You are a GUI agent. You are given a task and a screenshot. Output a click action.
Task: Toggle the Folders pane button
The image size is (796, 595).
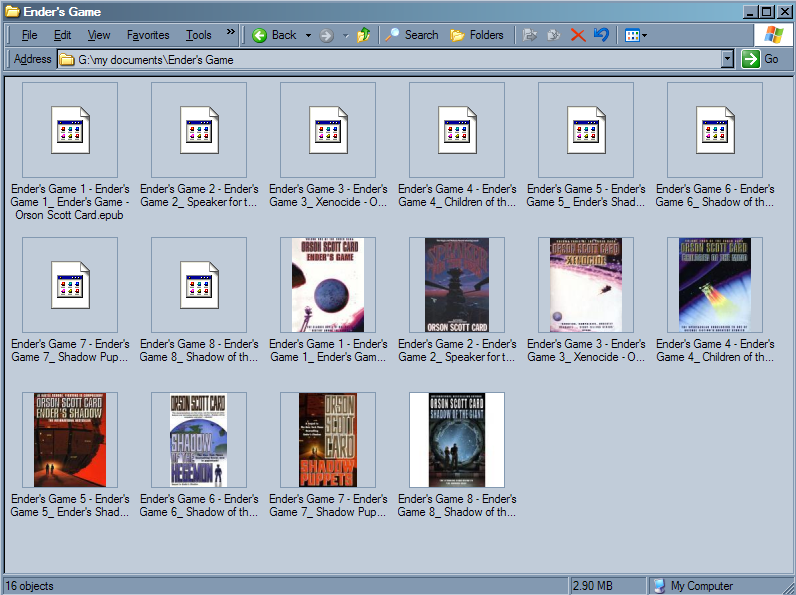click(x=477, y=35)
